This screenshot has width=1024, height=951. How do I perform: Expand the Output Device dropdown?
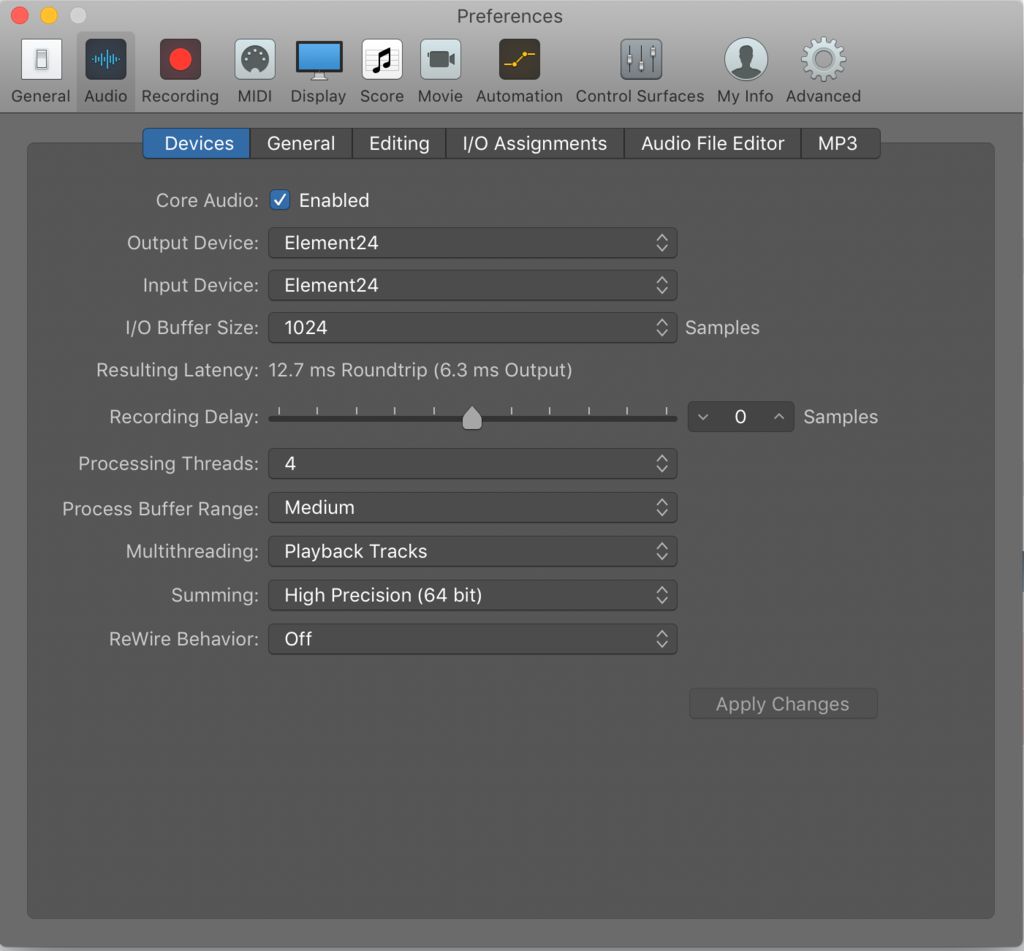[472, 243]
